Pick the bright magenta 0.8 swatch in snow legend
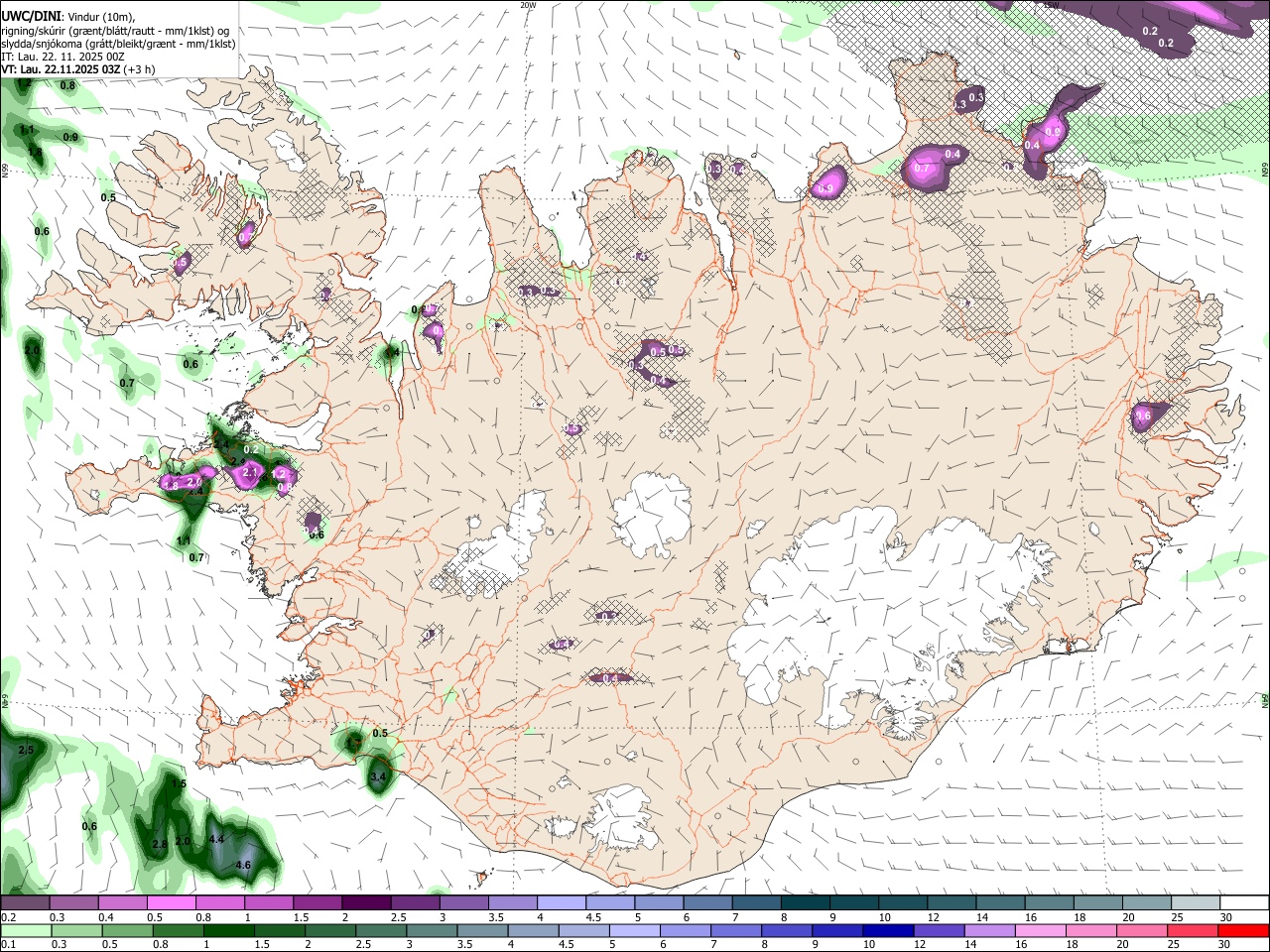This screenshot has width=1270, height=952. tap(220, 903)
